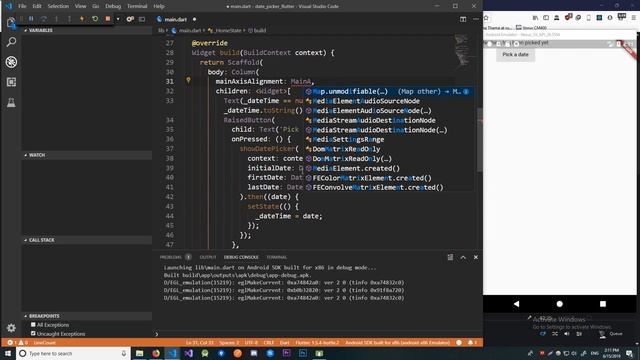
Task: Close the bottom panel
Action: click(476, 257)
